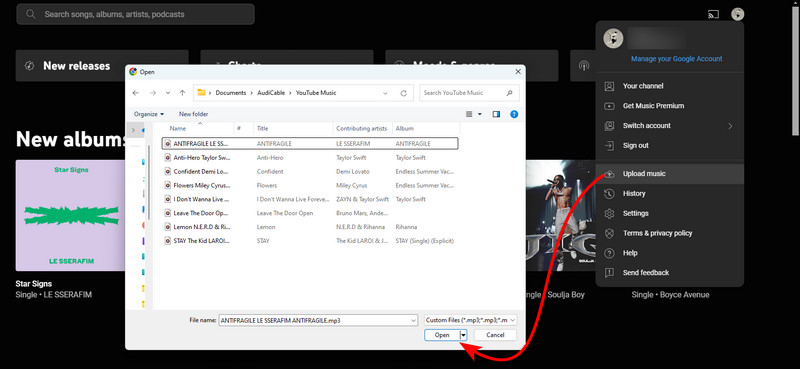
Task: Click the Your channel person icon
Action: click(609, 86)
